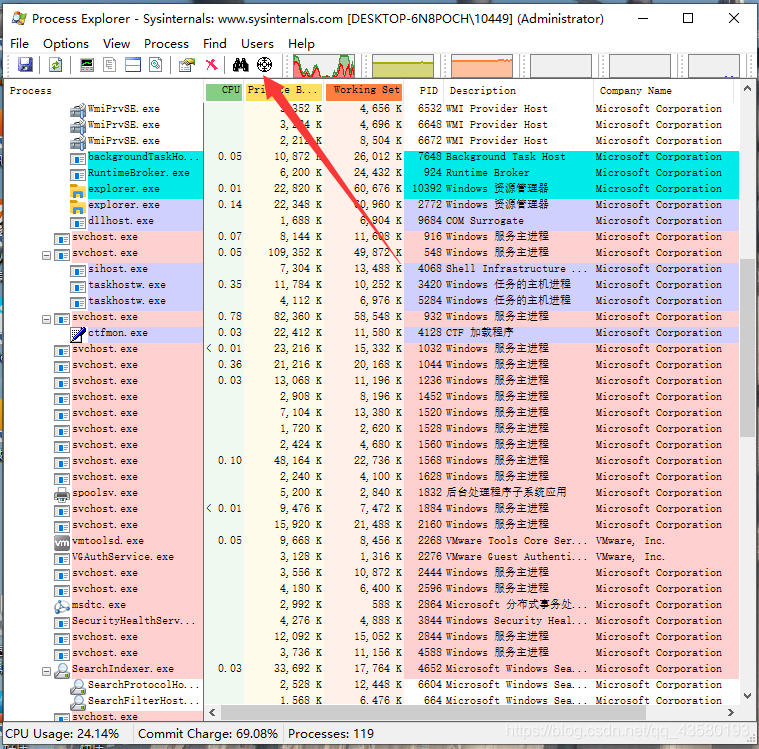Viewport: 759px width, 749px height.
Task: Click the ctfmon.exe pen icon
Action: [x=77, y=334]
